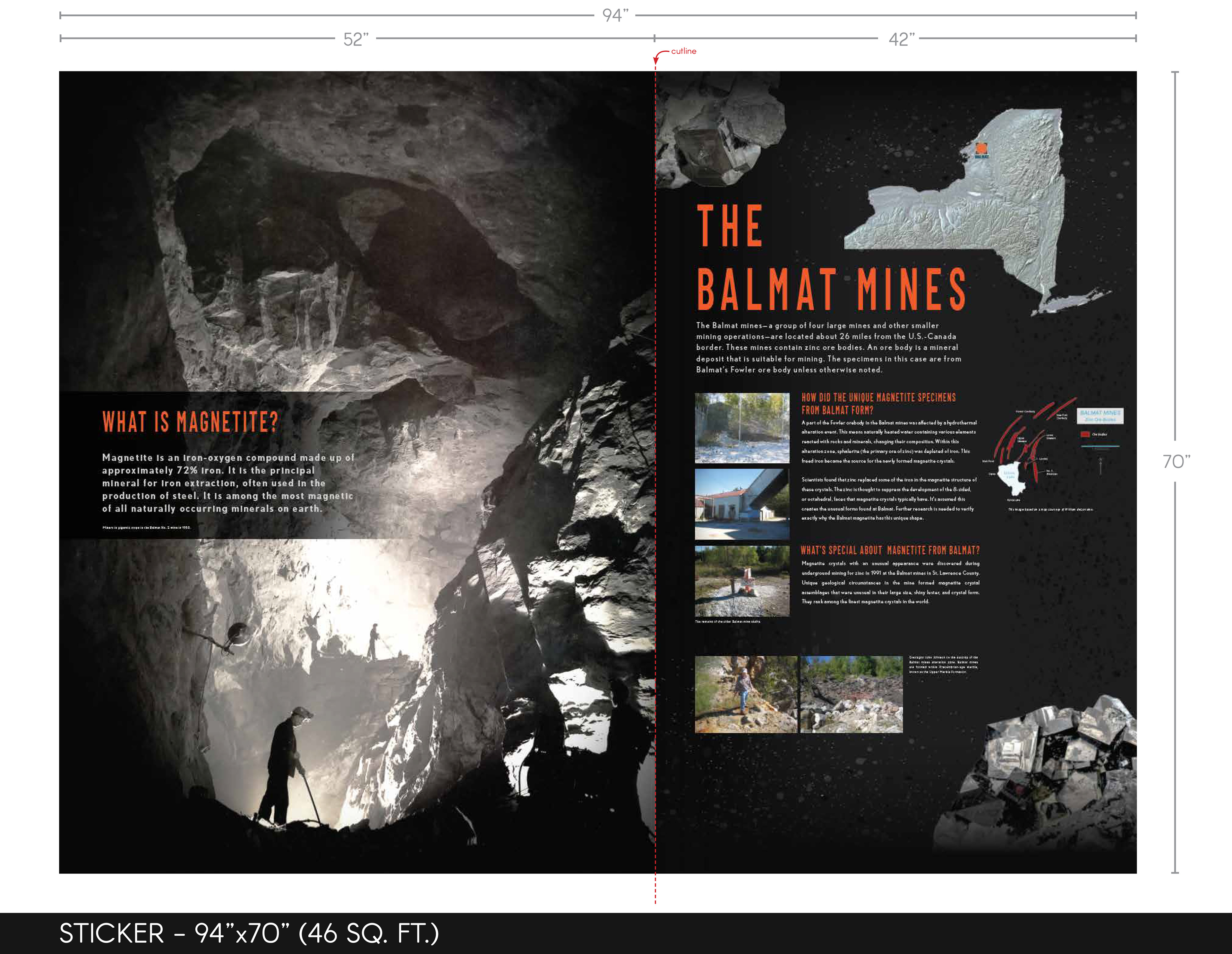This screenshot has width=1232, height=954.
Task: Click the 94" overall width dimension label
Action: [615, 15]
